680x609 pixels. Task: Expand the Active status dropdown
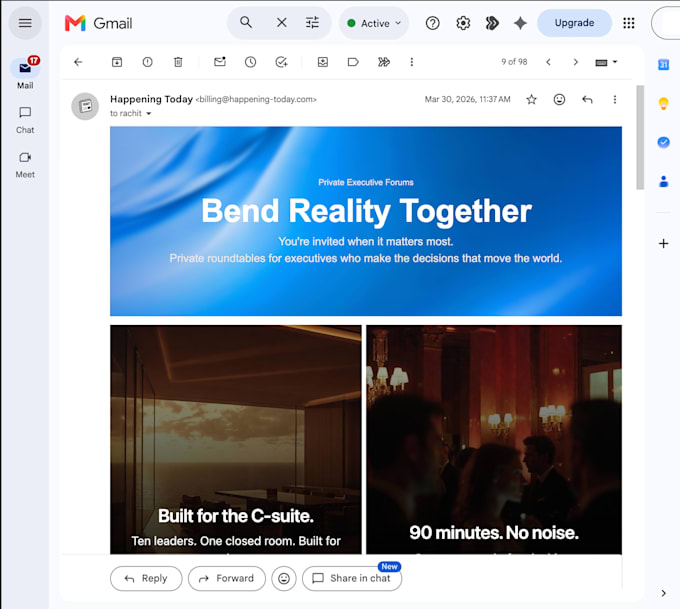(374, 23)
